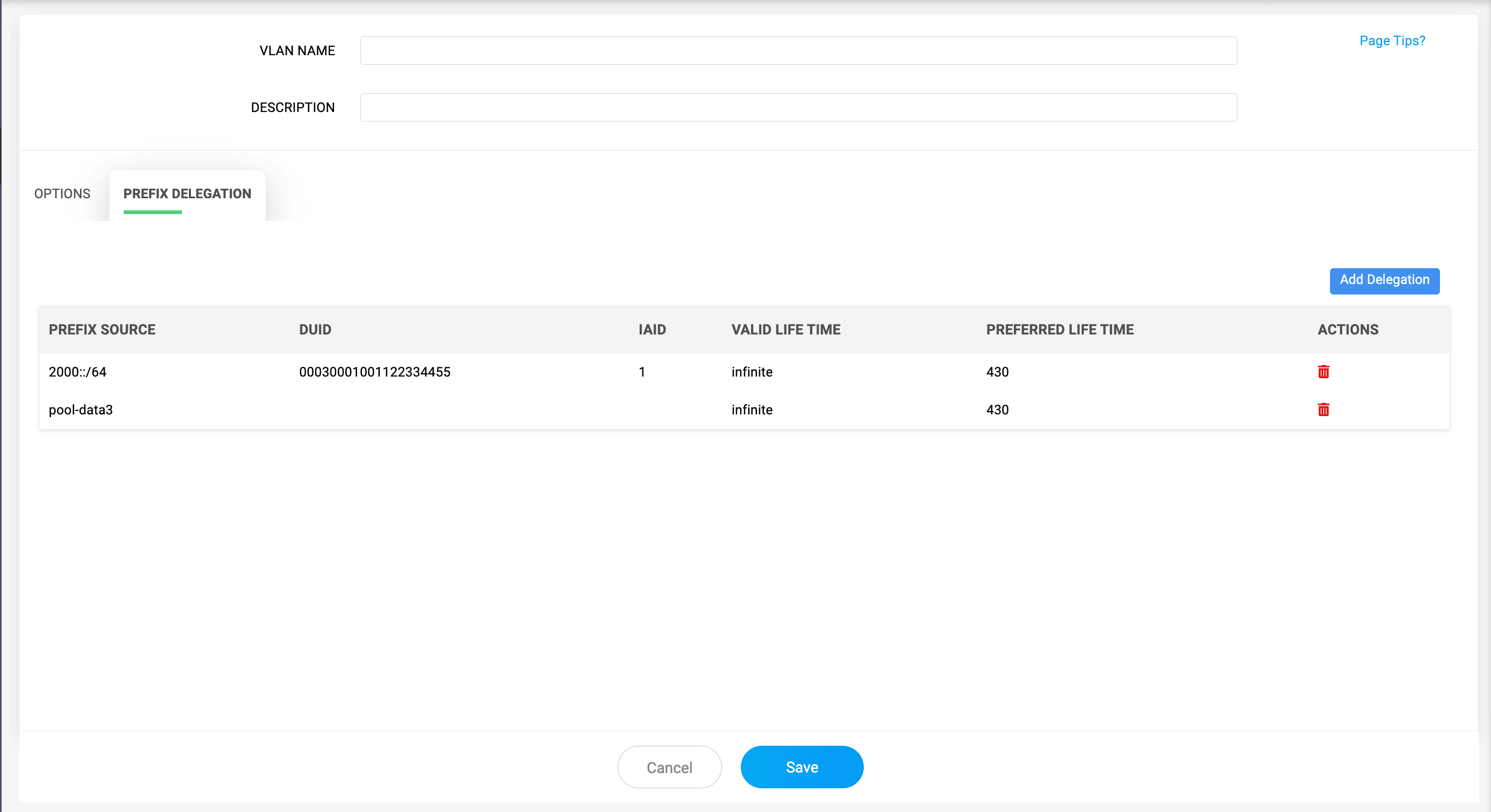Click the VLAN NAME input field
1491x812 pixels.
799,50
